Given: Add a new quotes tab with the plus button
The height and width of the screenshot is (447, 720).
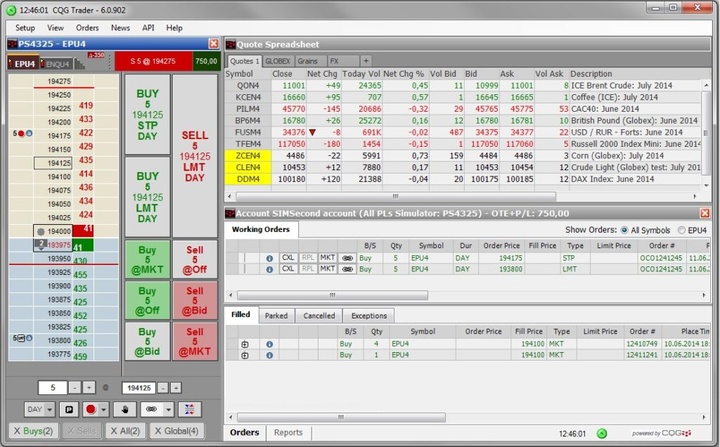Looking at the screenshot, I should point(366,61).
